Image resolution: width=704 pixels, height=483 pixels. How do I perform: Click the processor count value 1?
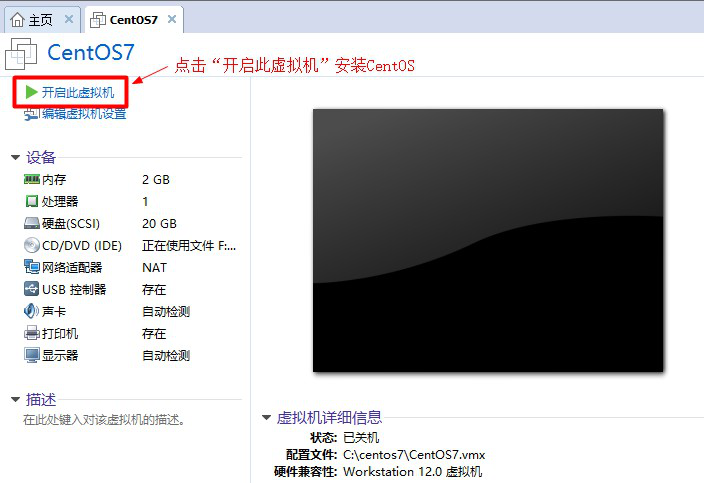point(145,202)
